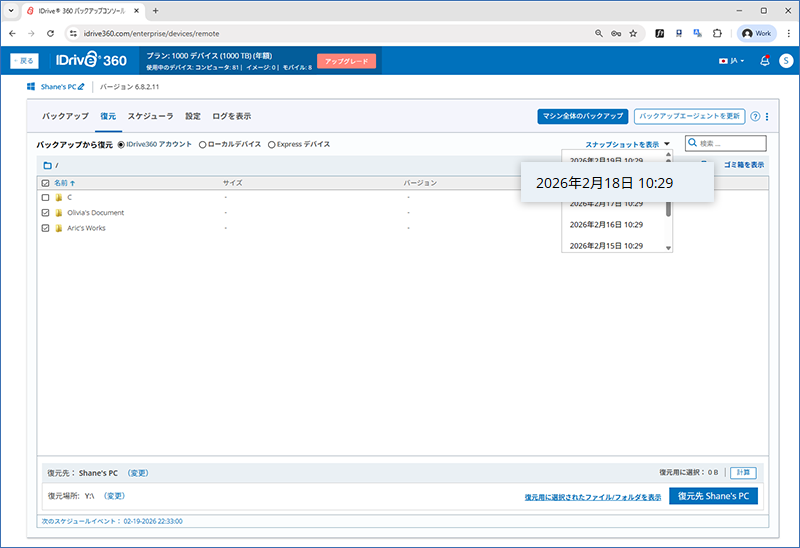Open the user profile avatar menu
800x548 pixels.
pyautogui.click(x=785, y=61)
